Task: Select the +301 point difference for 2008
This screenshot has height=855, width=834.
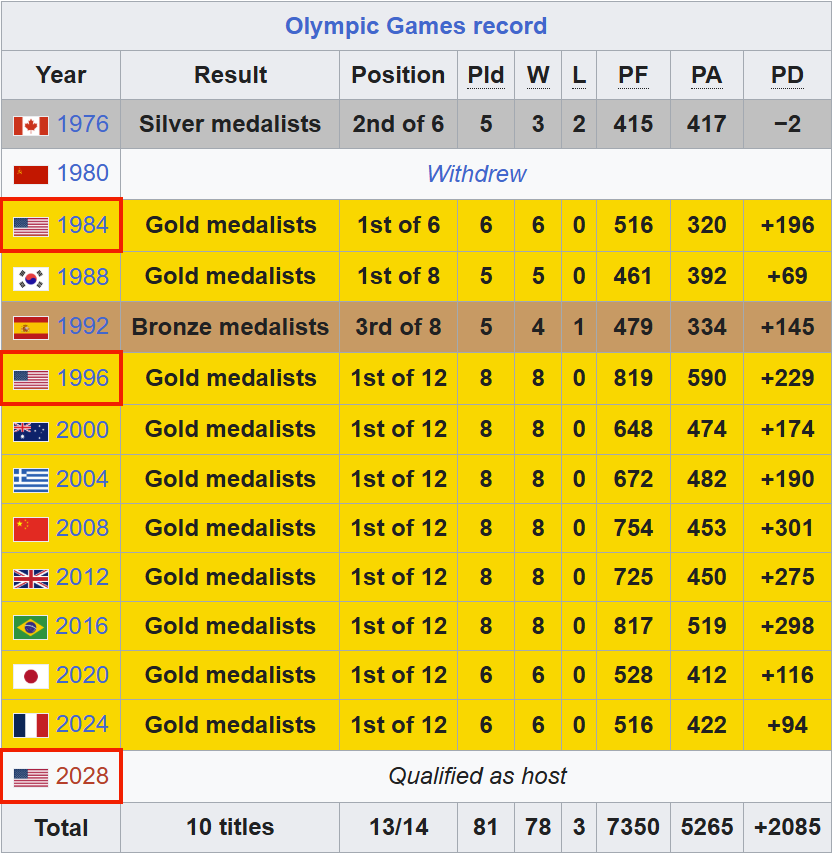Action: coord(787,528)
